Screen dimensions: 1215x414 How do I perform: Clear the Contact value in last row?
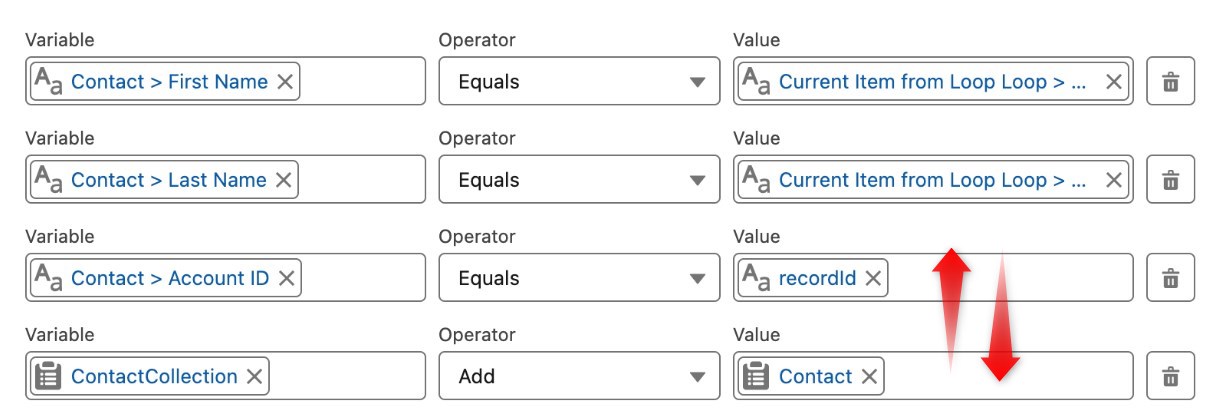coord(869,376)
